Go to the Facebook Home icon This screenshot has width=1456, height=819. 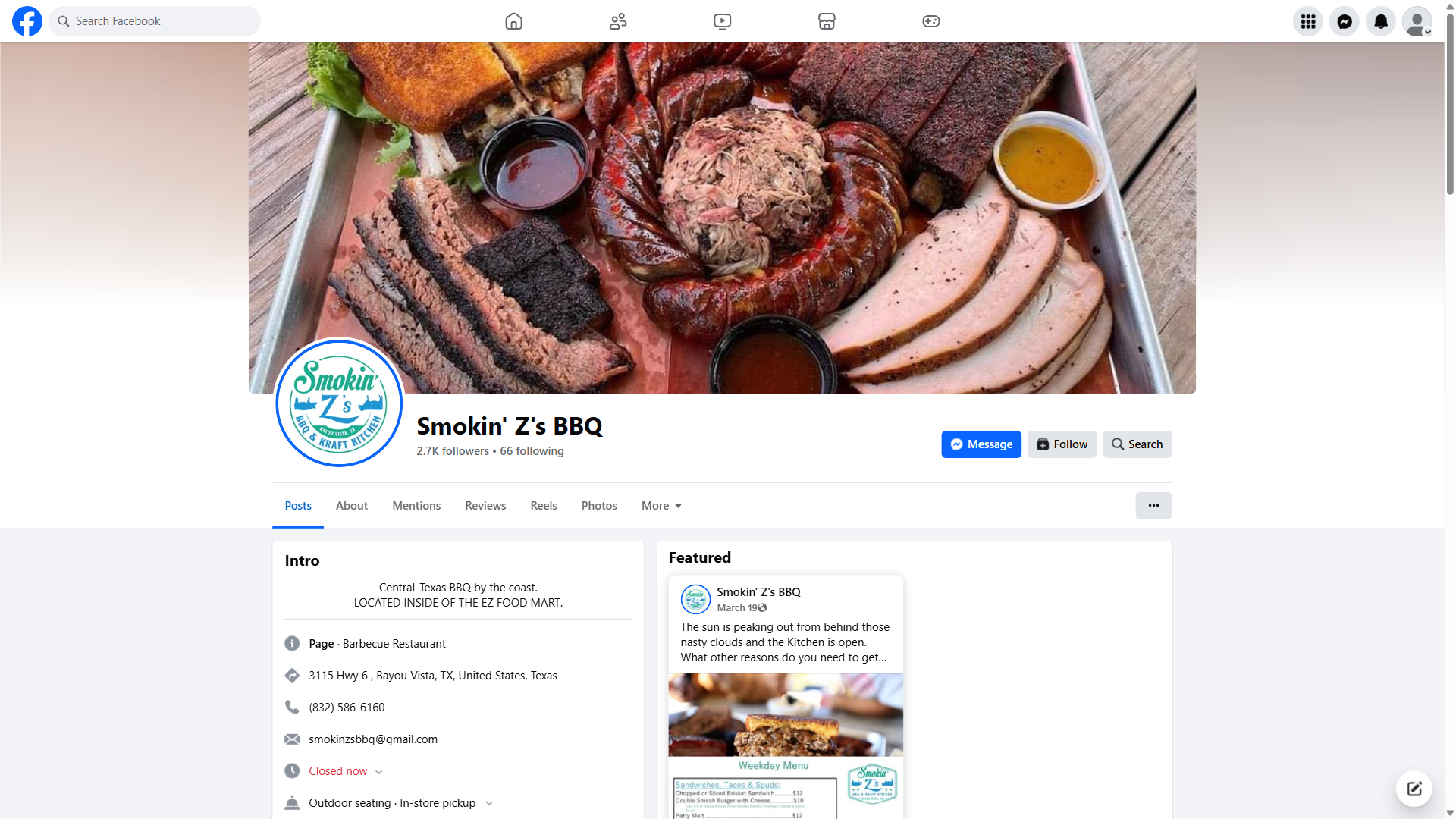[x=513, y=21]
